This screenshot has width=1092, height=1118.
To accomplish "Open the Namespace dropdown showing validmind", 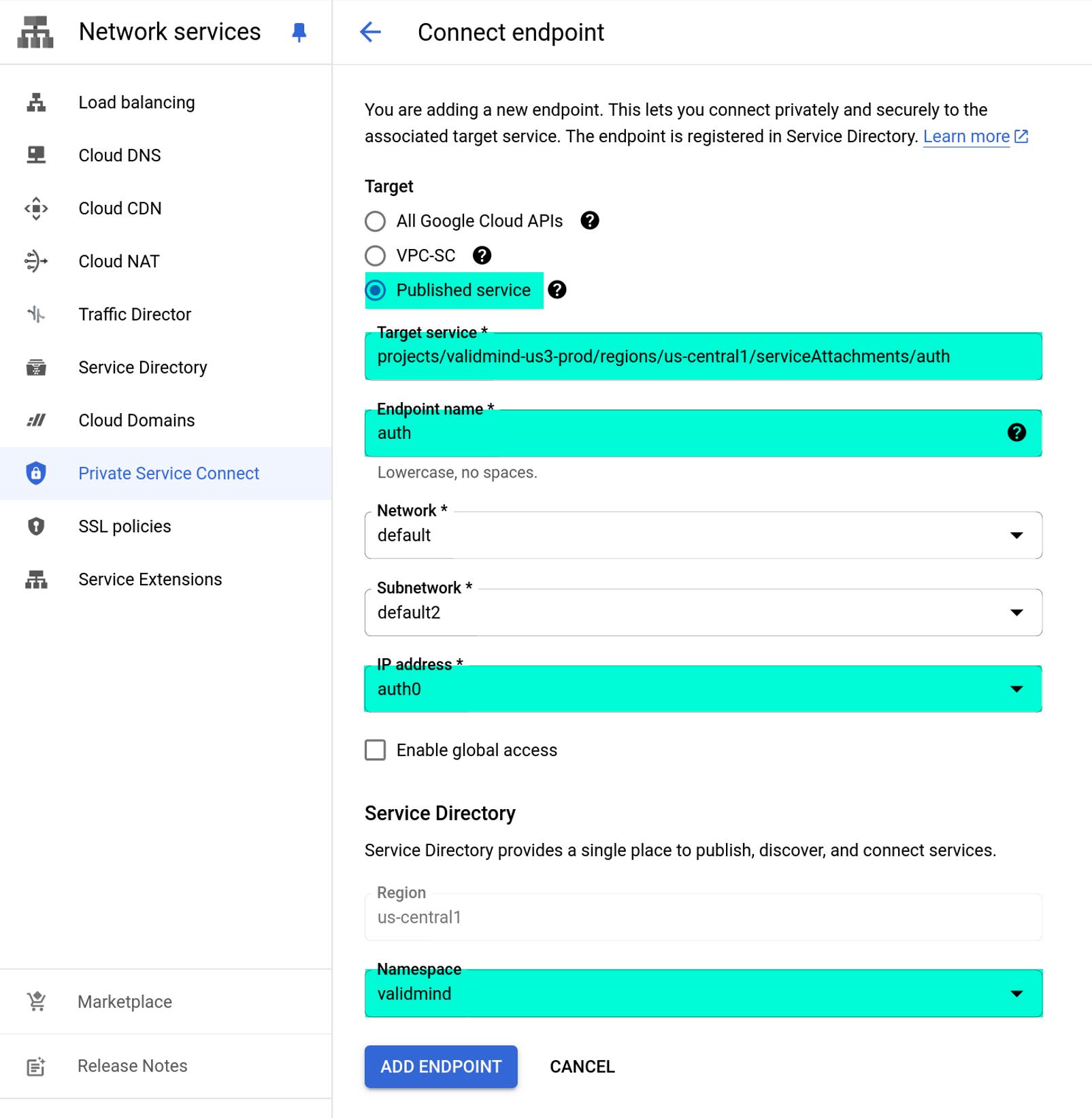I will pyautogui.click(x=703, y=993).
